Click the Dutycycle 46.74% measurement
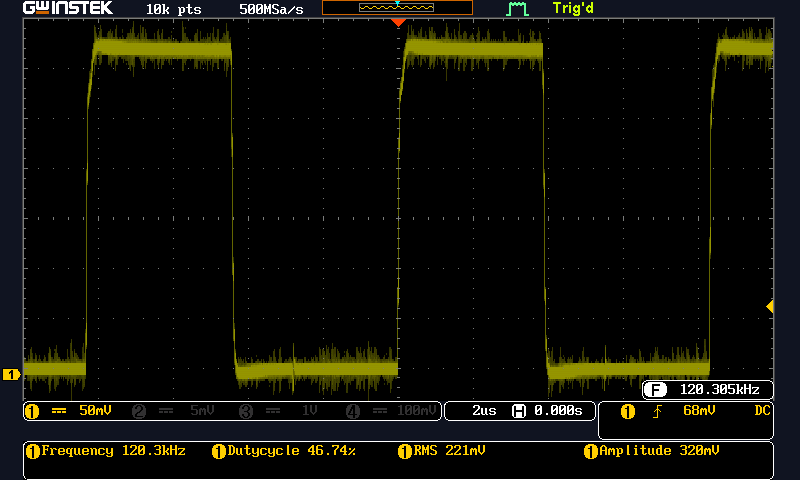 point(291,451)
